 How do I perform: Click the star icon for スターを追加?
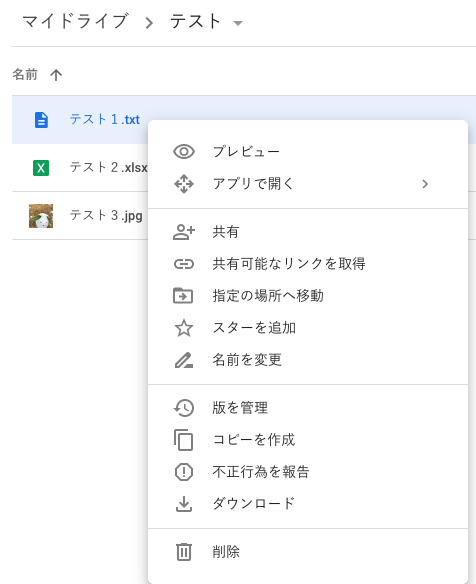(x=184, y=328)
